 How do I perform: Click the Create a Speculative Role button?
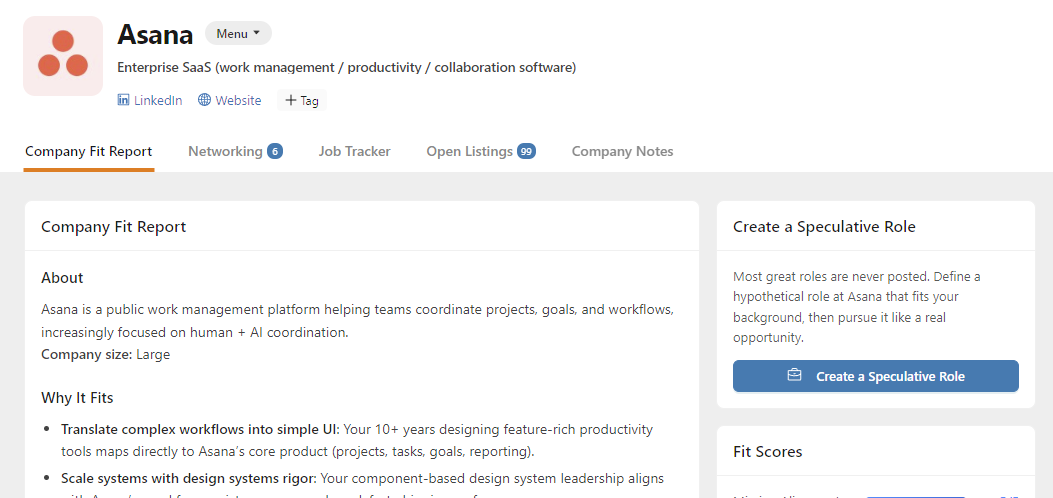(876, 376)
